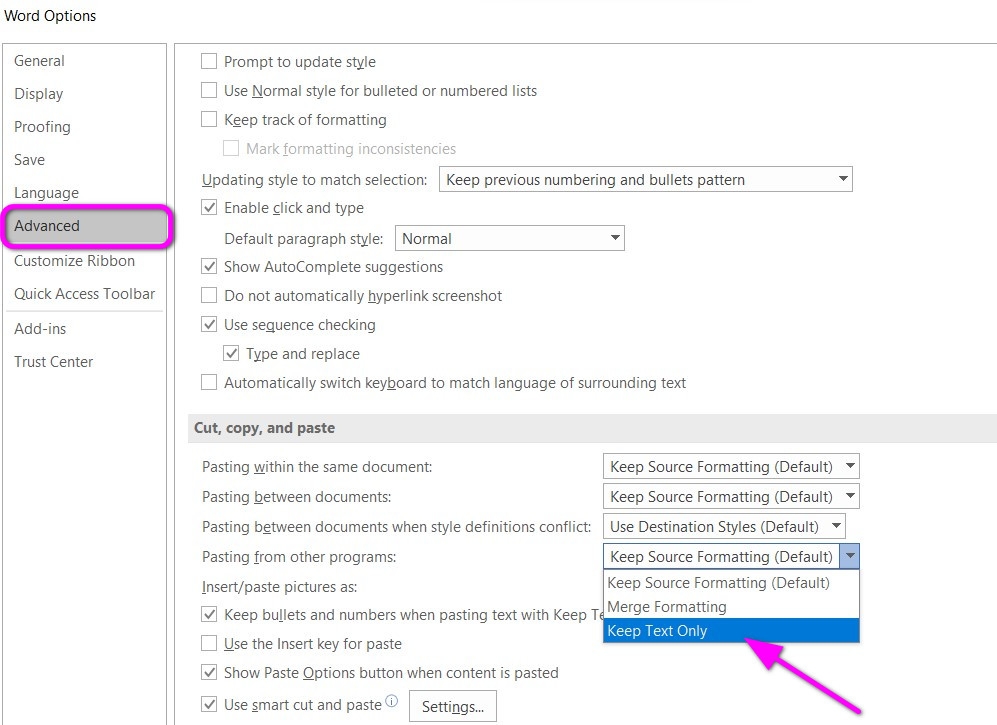Screen dimensions: 997x725
Task: Open Pasting between documents dropdown
Action: (x=731, y=497)
